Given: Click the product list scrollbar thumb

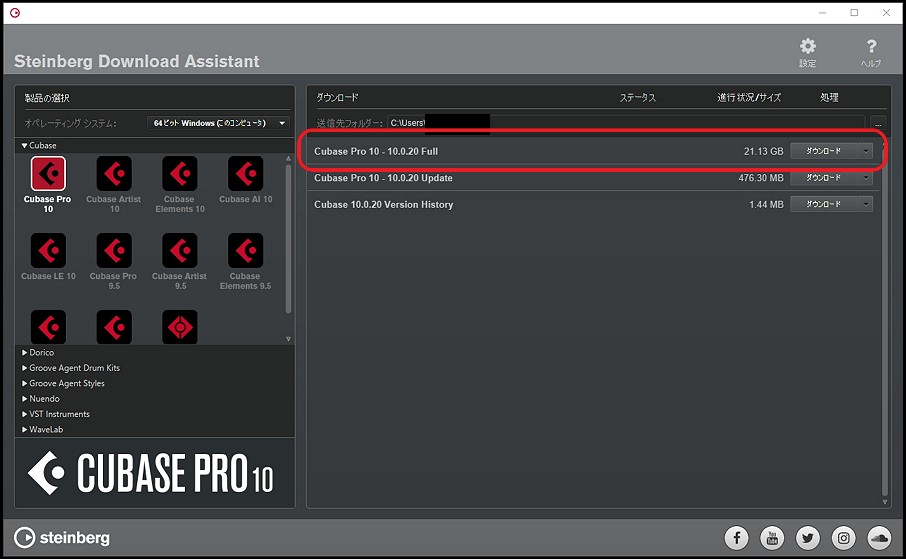Looking at the screenshot, I should [288, 239].
